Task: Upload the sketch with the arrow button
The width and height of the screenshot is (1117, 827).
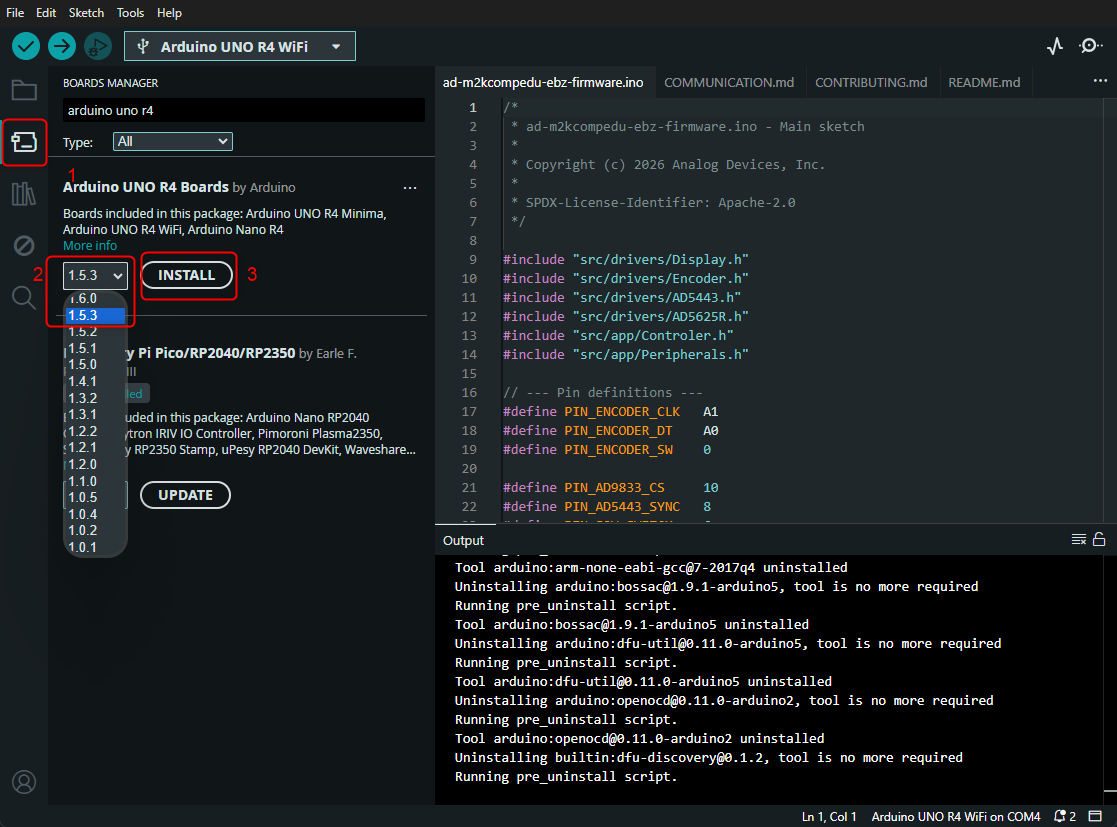Action: pyautogui.click(x=62, y=46)
